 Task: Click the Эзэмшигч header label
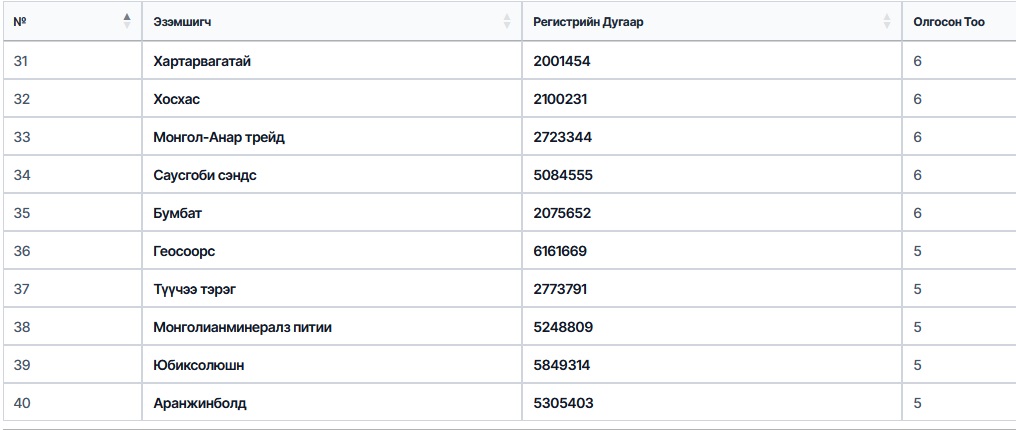[x=182, y=22]
